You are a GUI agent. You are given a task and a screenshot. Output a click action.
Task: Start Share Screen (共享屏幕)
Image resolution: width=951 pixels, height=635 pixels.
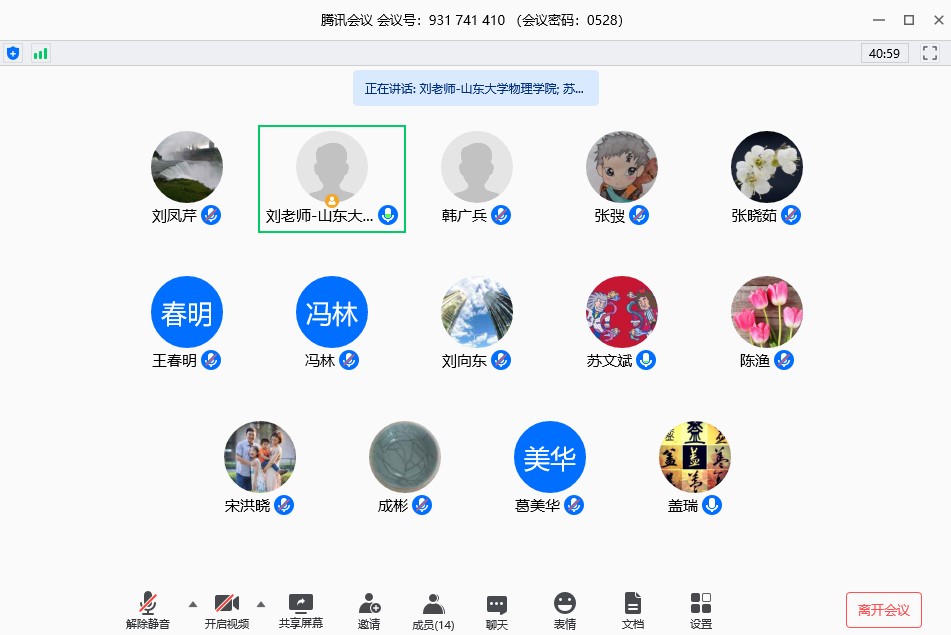click(301, 610)
